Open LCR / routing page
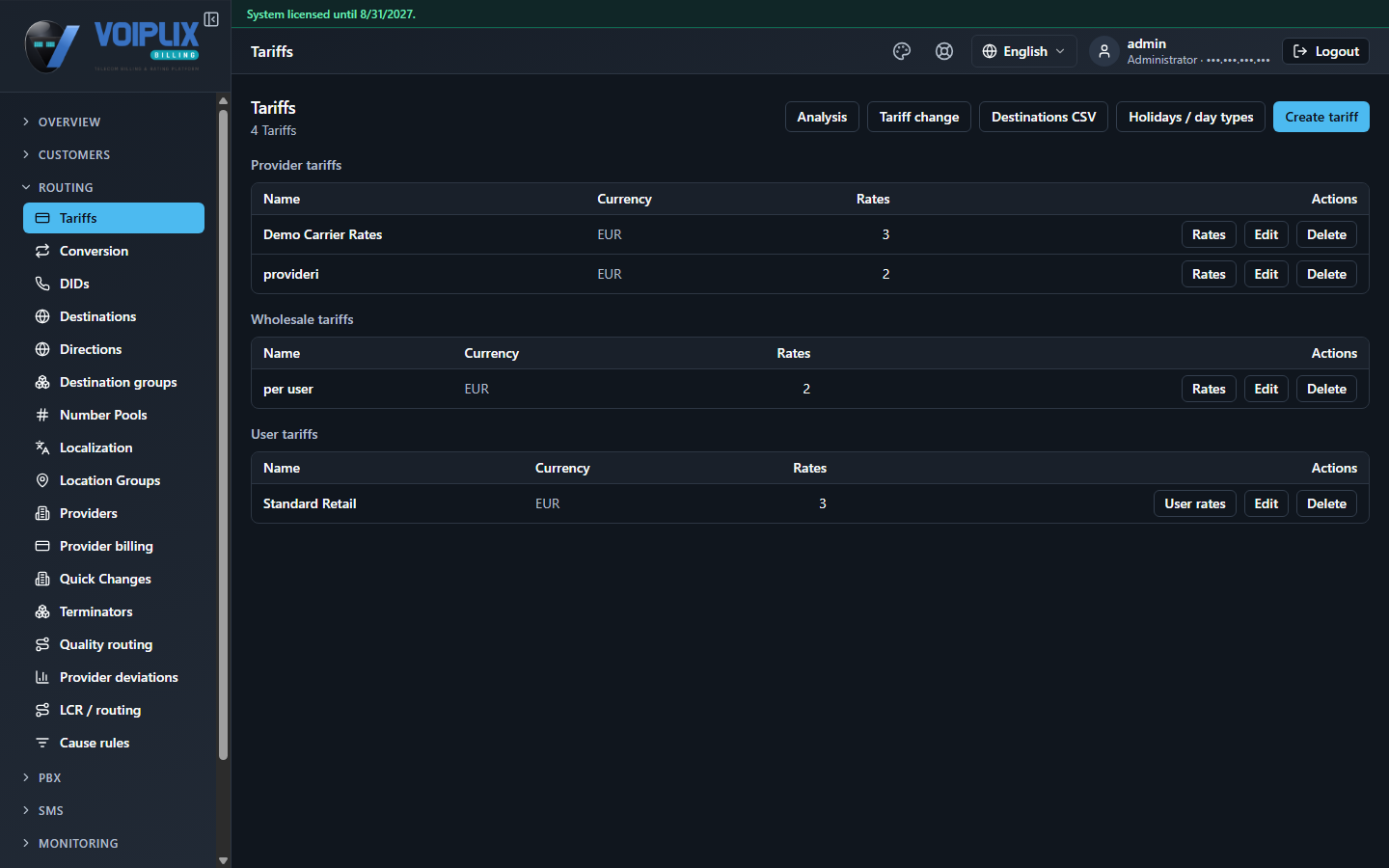 pyautogui.click(x=114, y=710)
